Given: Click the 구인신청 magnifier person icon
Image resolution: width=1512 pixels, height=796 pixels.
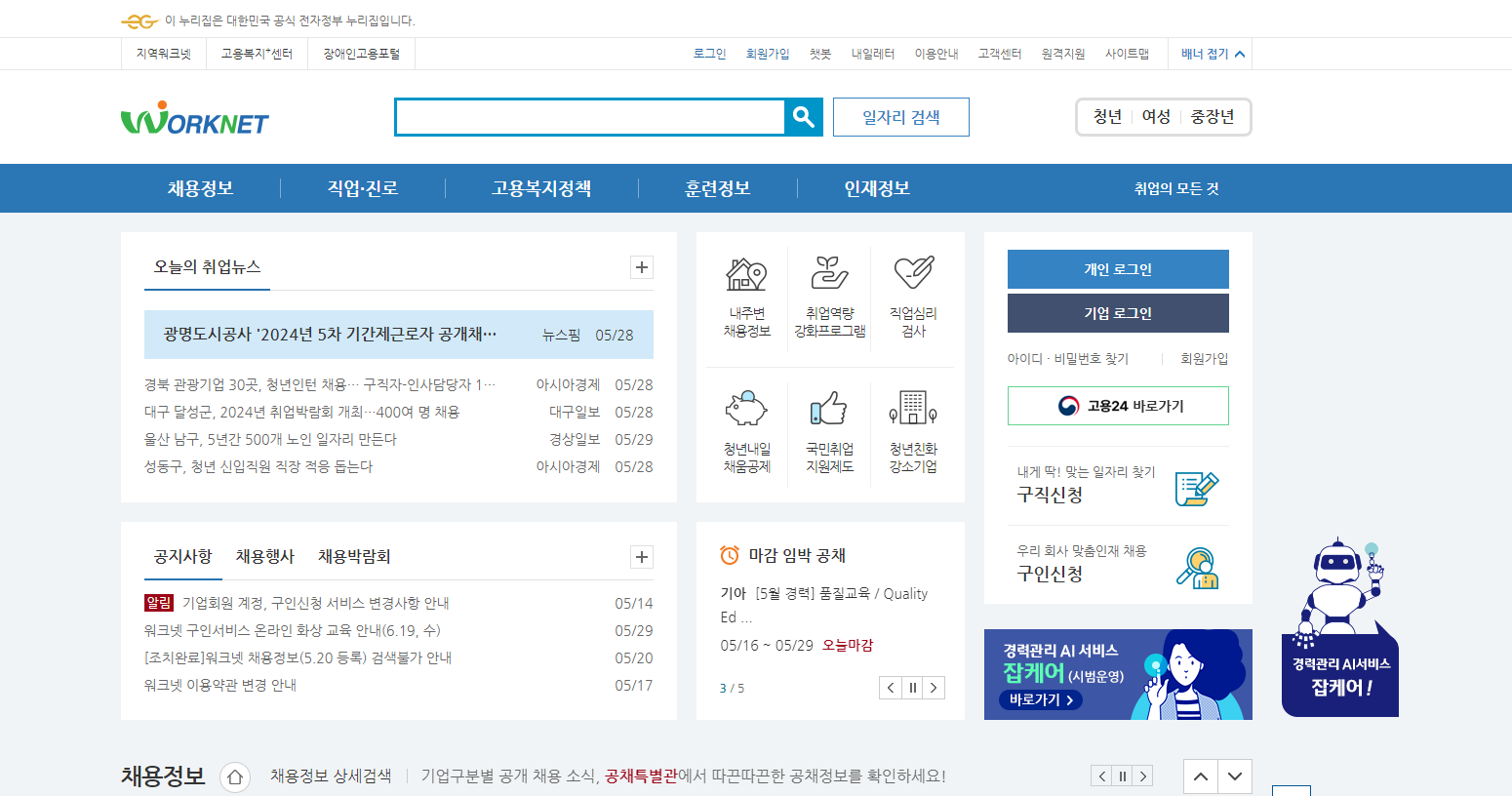Looking at the screenshot, I should tap(1197, 567).
